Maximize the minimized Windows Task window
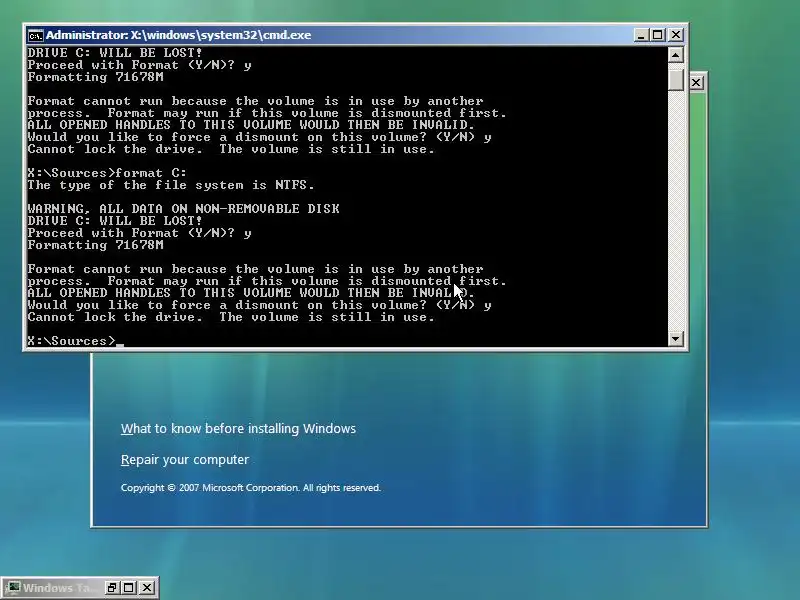 click(x=129, y=588)
